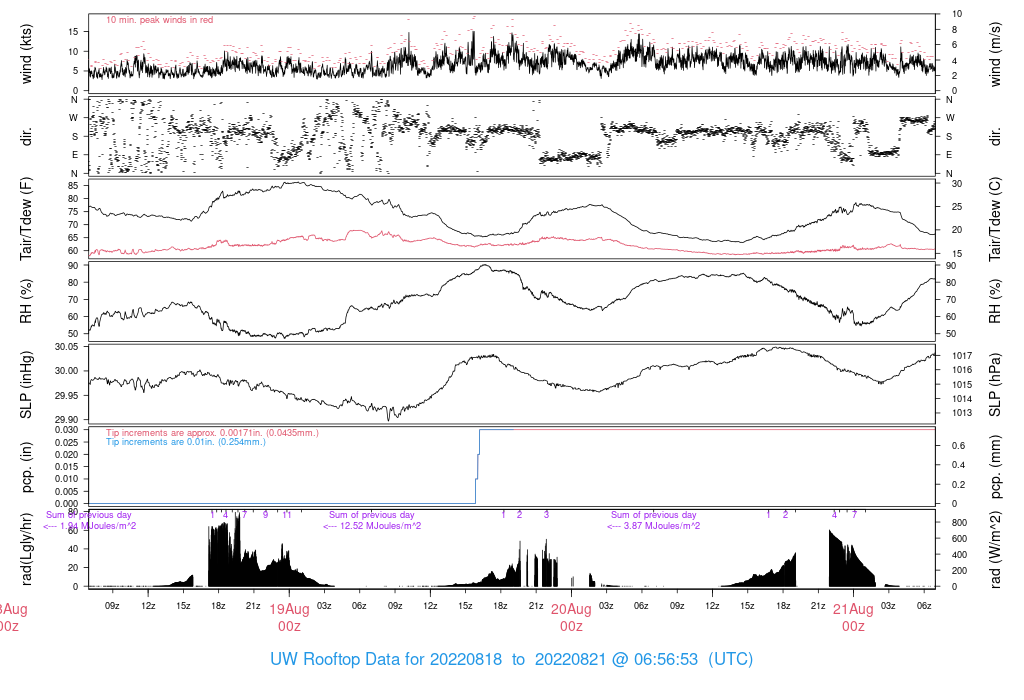The image size is (1024, 700).
Task: Click the '30.05' SLP axis value
Action: [x=67, y=347]
